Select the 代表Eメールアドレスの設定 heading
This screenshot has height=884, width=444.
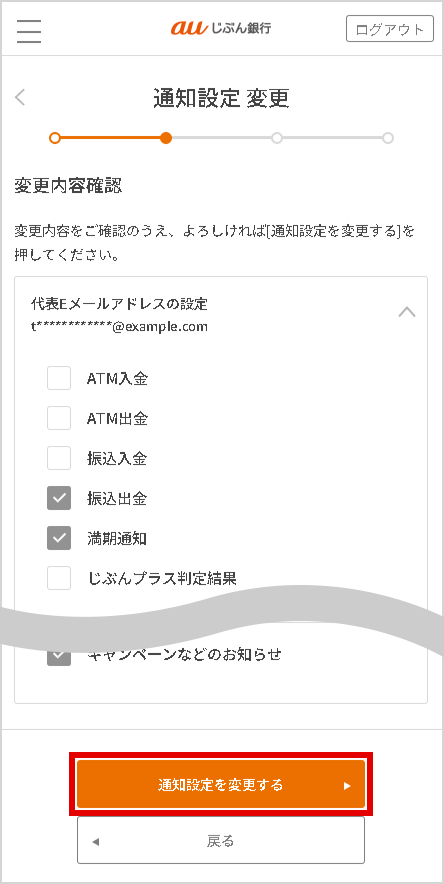click(119, 304)
